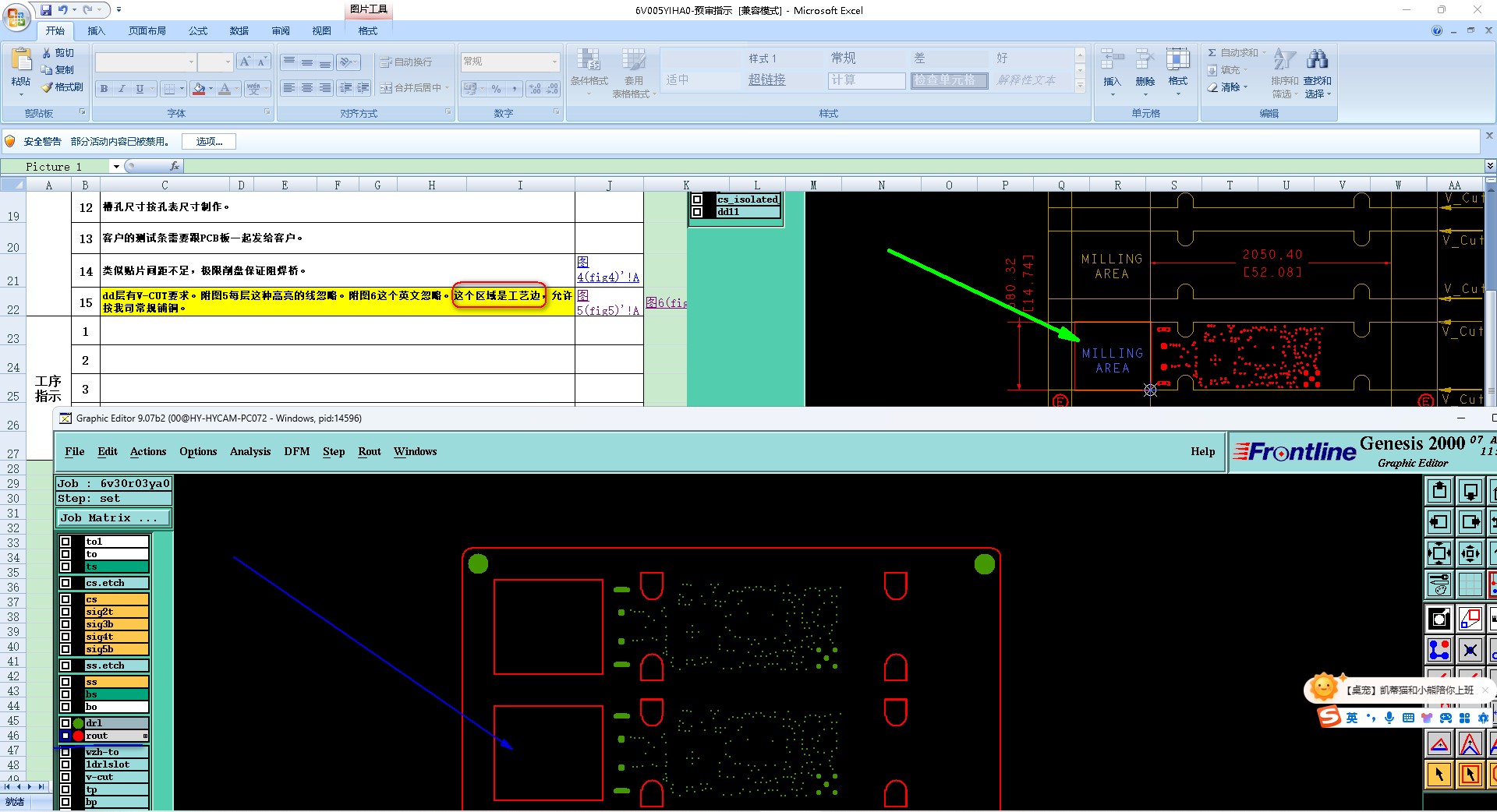Click the font color A swatch
The width and height of the screenshot is (1497, 812).
[x=225, y=89]
